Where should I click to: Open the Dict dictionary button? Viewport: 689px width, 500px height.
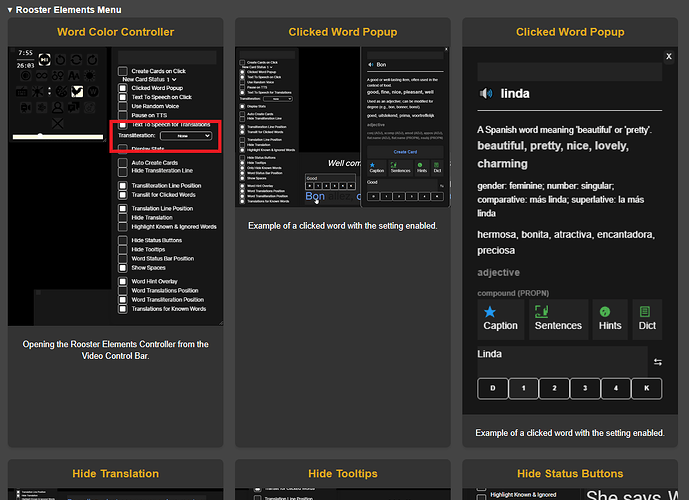(647, 318)
